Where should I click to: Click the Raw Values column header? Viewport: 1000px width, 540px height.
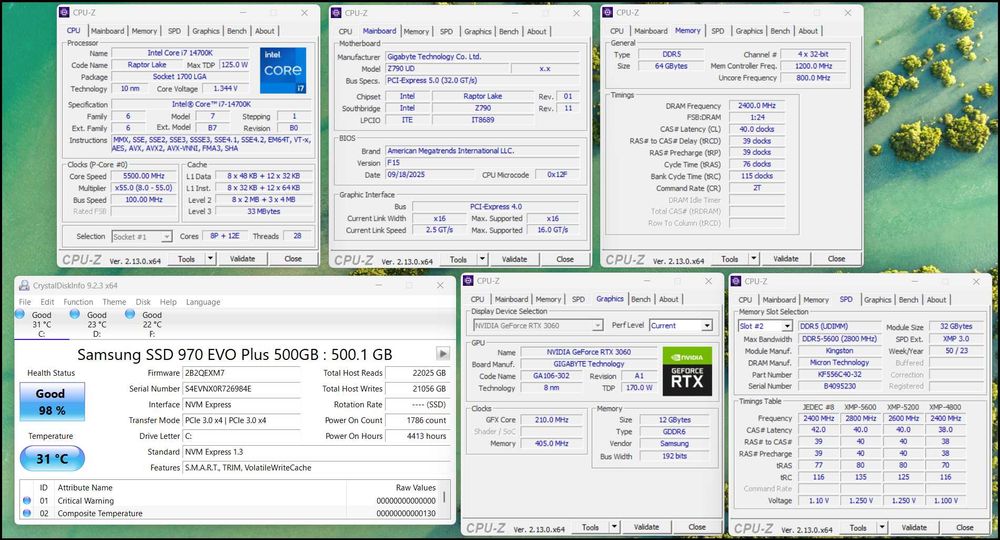pyautogui.click(x=415, y=487)
